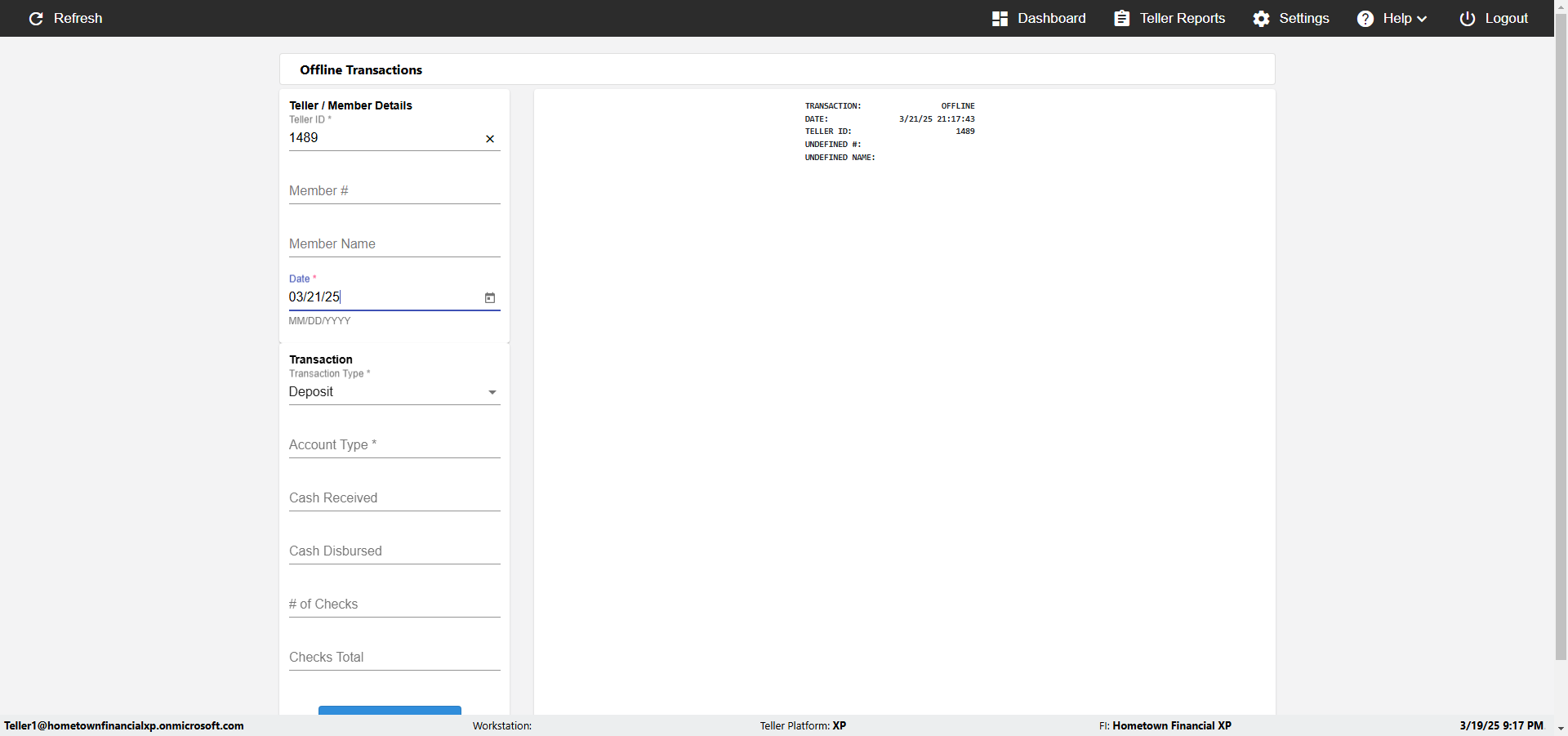
Task: Click receipt UNDEFINED NAME: line
Action: point(840,158)
